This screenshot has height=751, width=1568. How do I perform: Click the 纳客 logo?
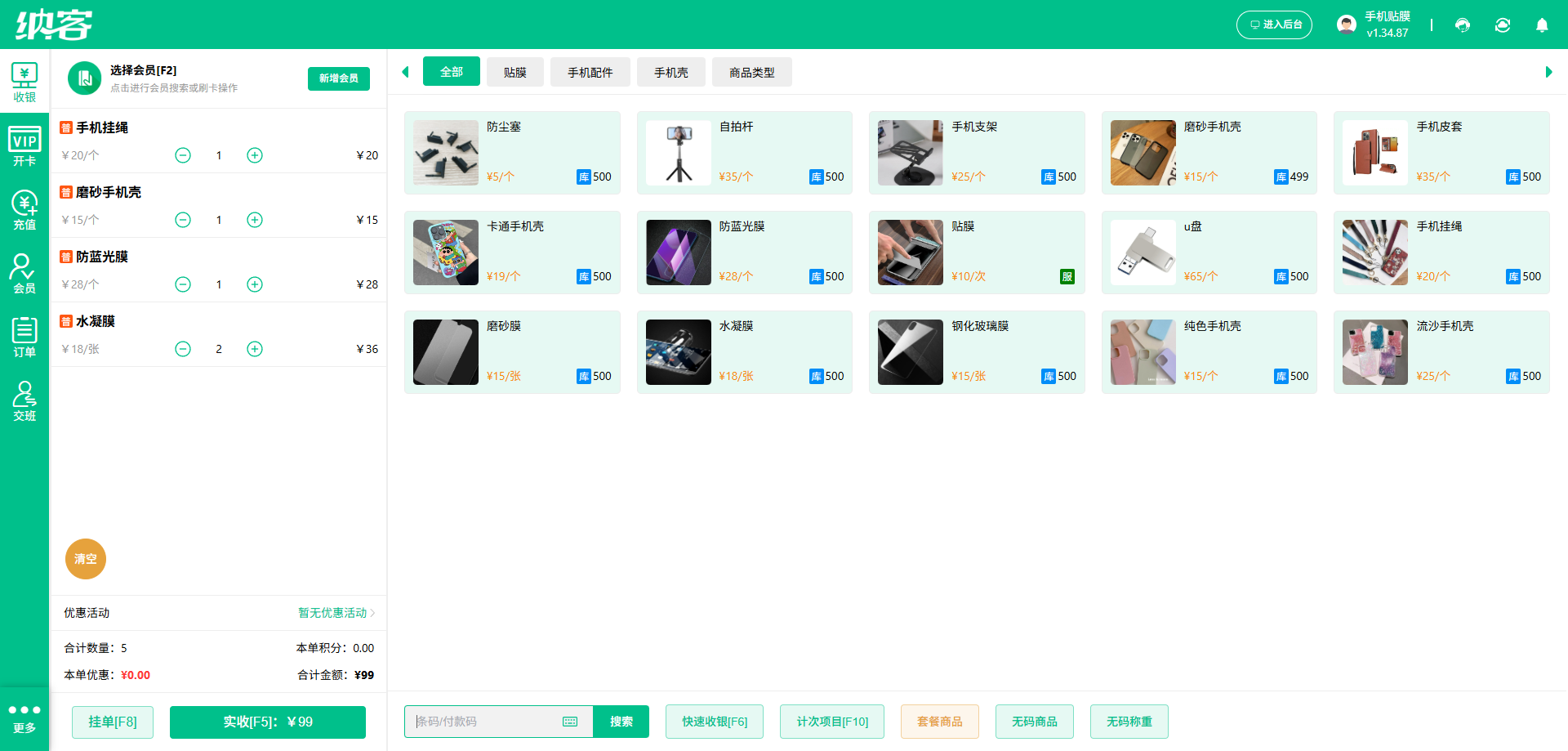(x=54, y=25)
